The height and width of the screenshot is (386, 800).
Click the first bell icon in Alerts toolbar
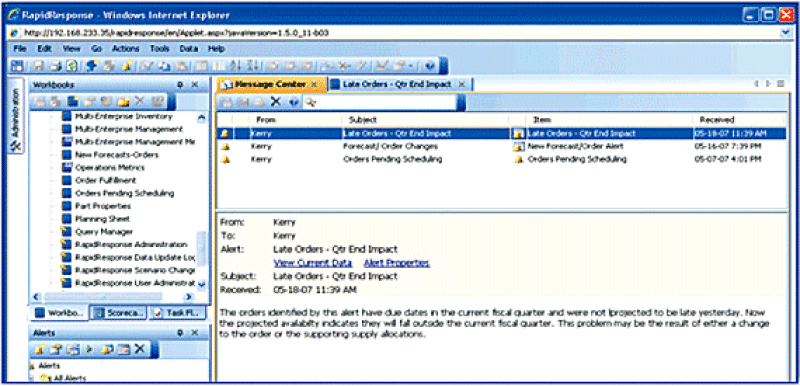tap(40, 350)
